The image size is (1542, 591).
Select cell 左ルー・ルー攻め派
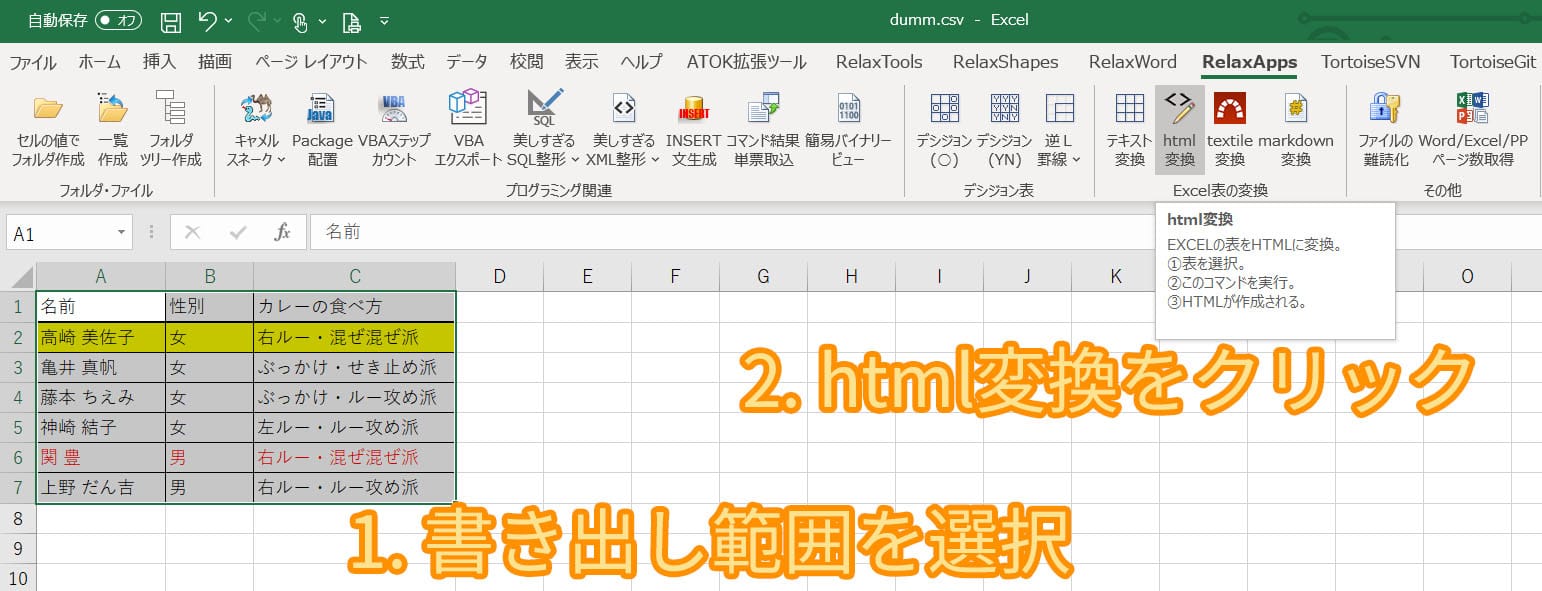click(355, 428)
